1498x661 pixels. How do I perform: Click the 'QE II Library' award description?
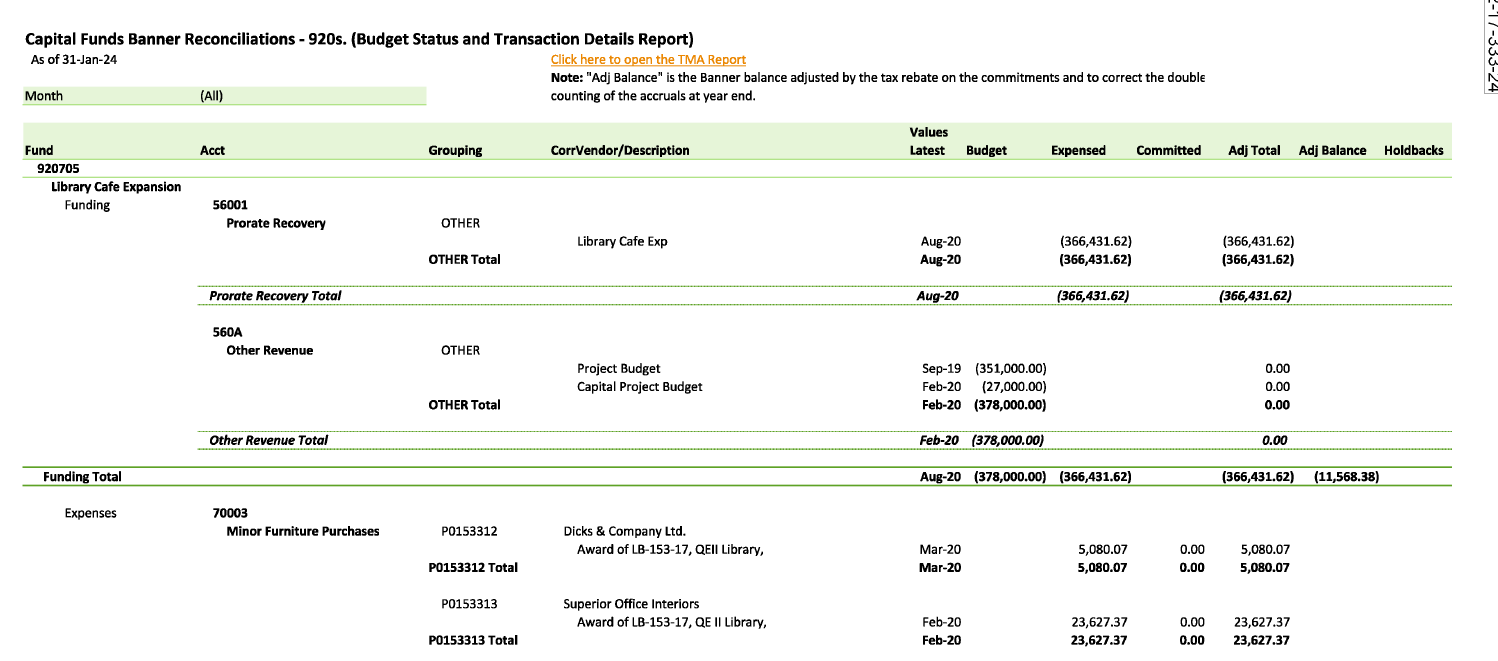672,622
